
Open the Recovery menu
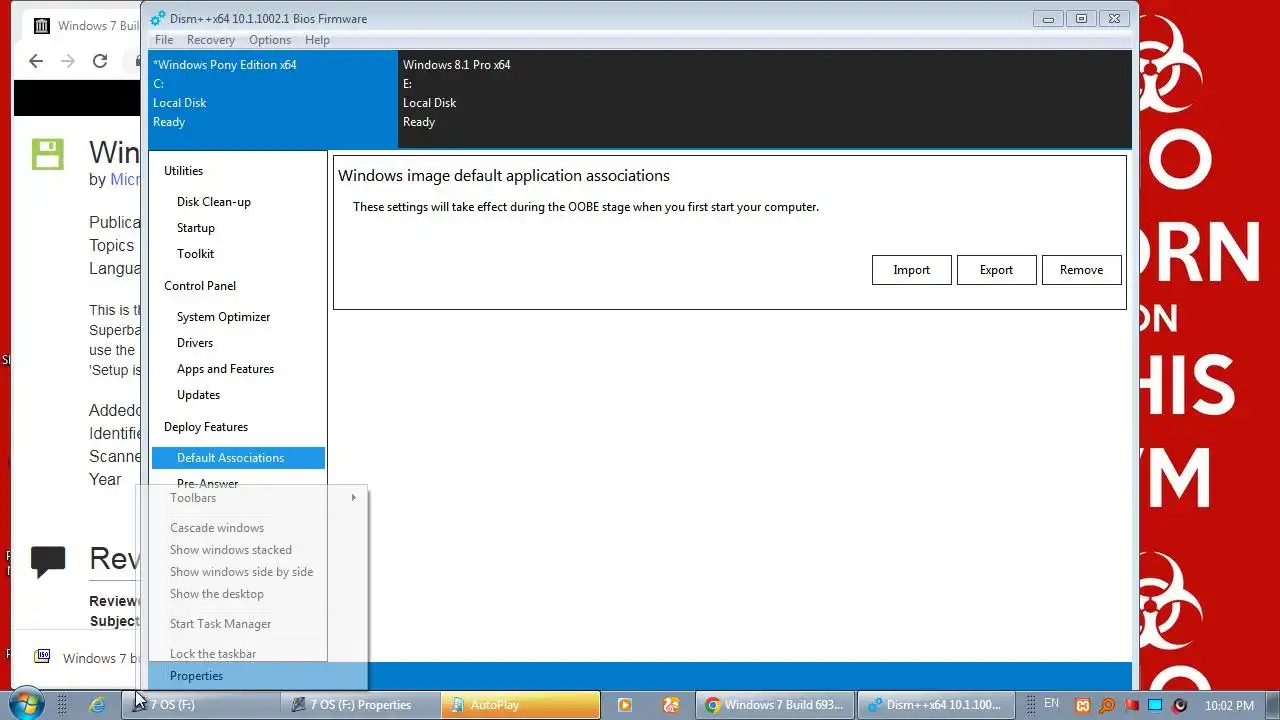click(210, 40)
